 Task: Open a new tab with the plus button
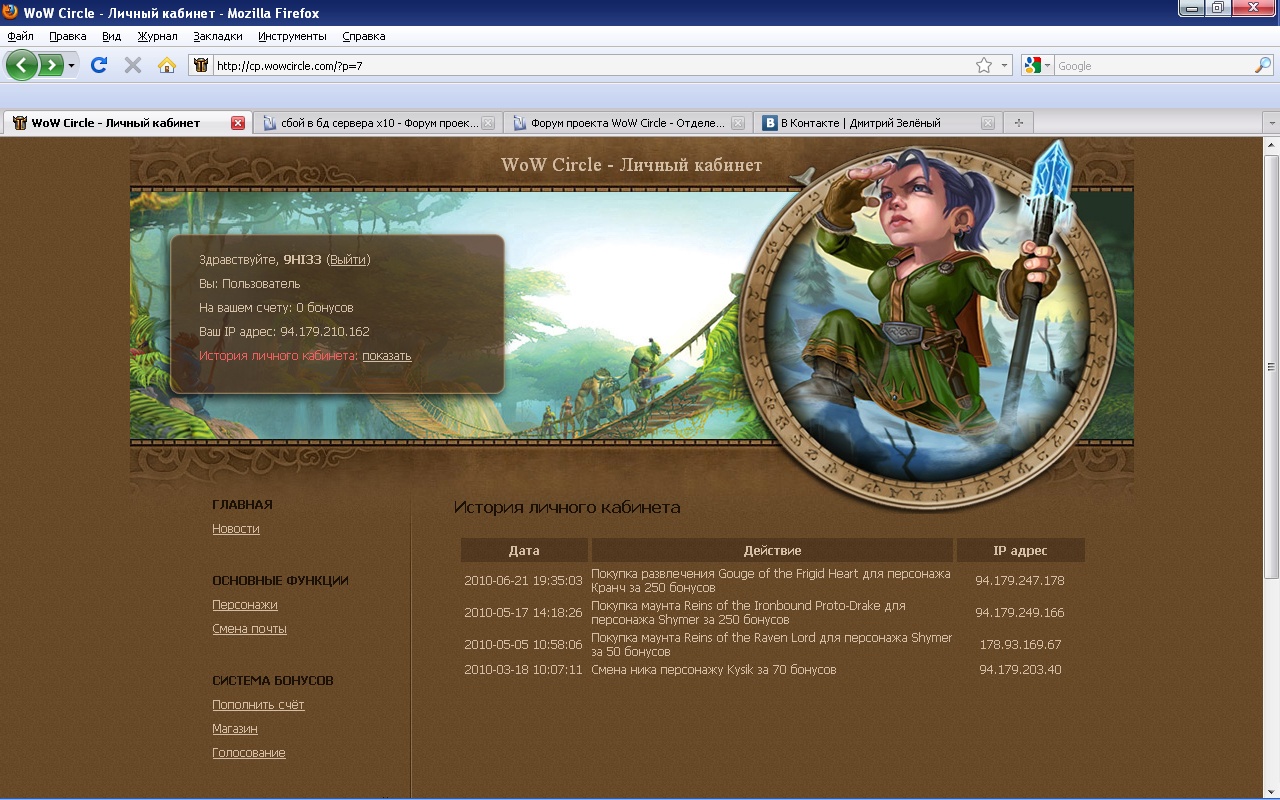coord(1019,123)
